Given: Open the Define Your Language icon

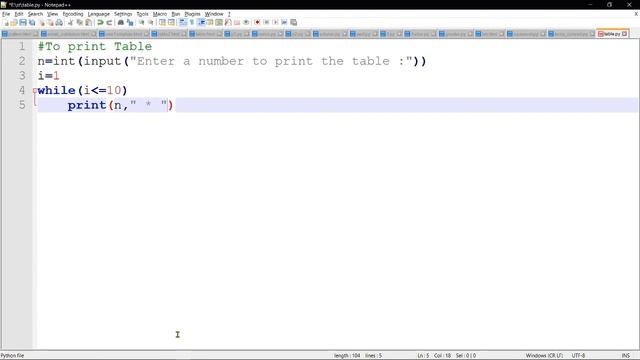Looking at the screenshot, I should coord(210,22).
